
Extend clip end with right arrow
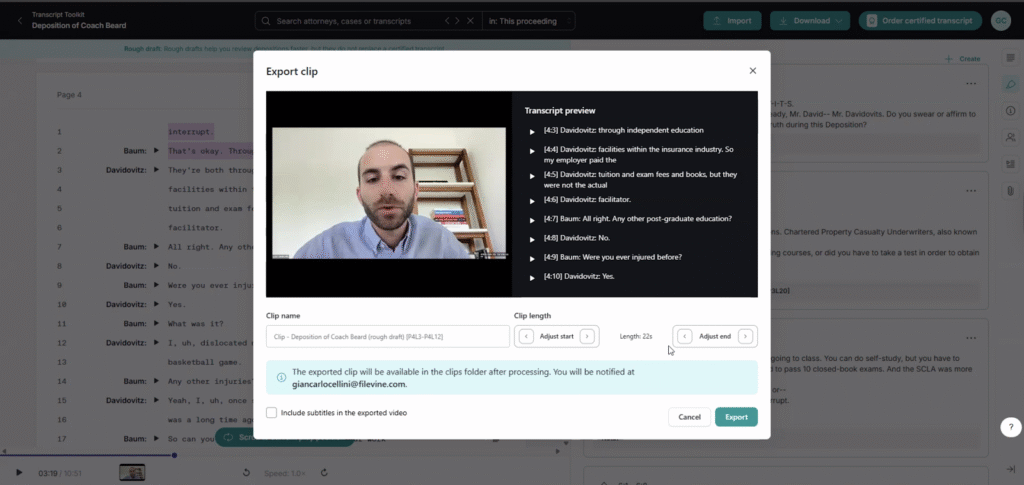click(745, 336)
